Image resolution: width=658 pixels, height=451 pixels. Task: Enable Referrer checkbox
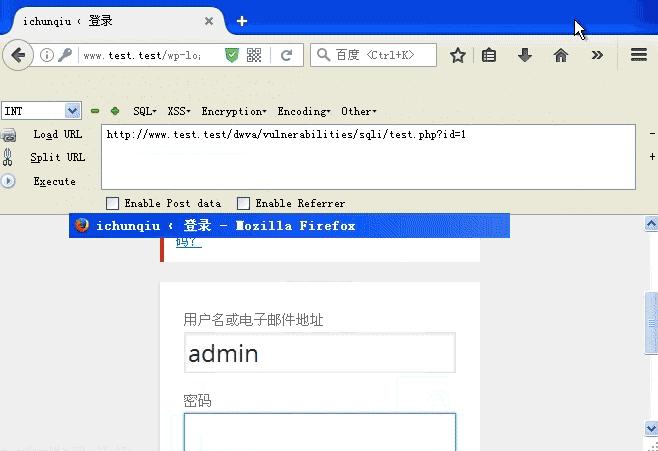(243, 203)
